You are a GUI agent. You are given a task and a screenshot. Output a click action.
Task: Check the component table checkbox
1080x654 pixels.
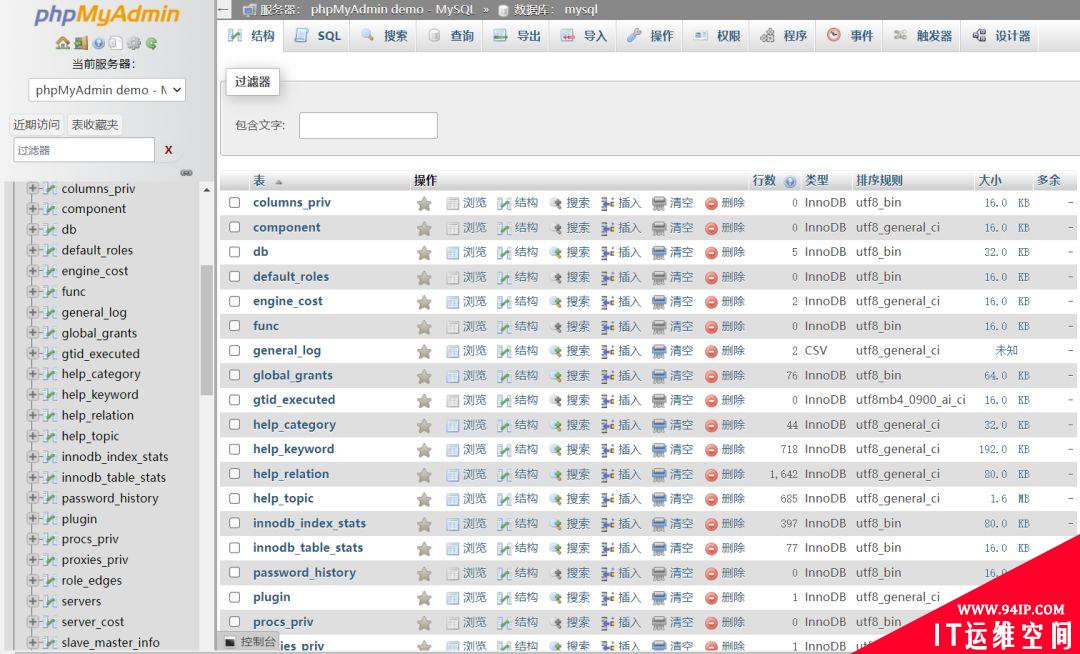click(x=235, y=227)
